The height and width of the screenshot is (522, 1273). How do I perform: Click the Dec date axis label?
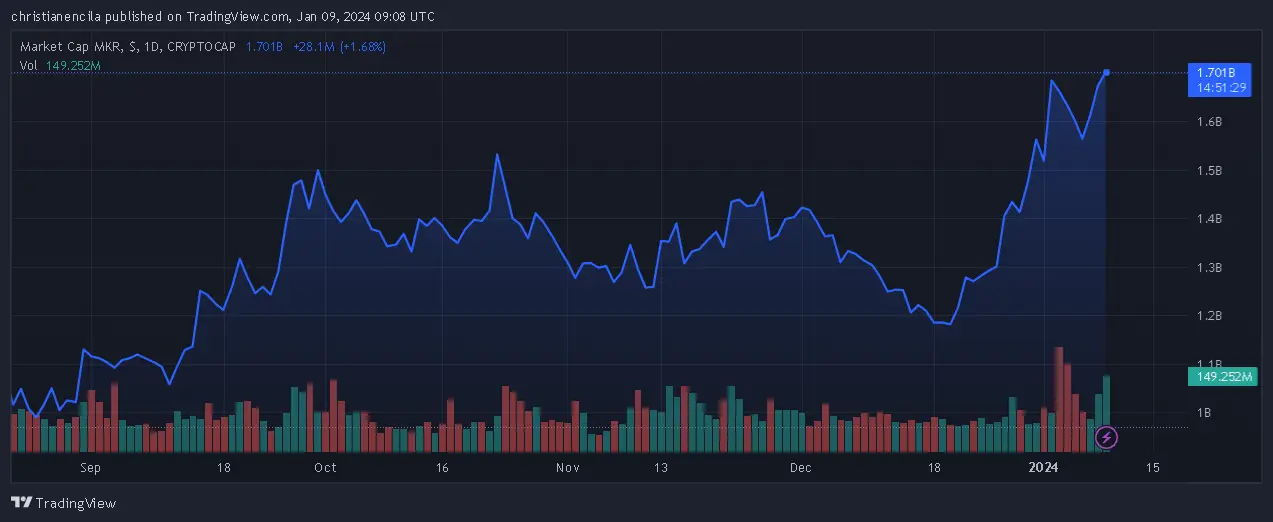coord(800,467)
